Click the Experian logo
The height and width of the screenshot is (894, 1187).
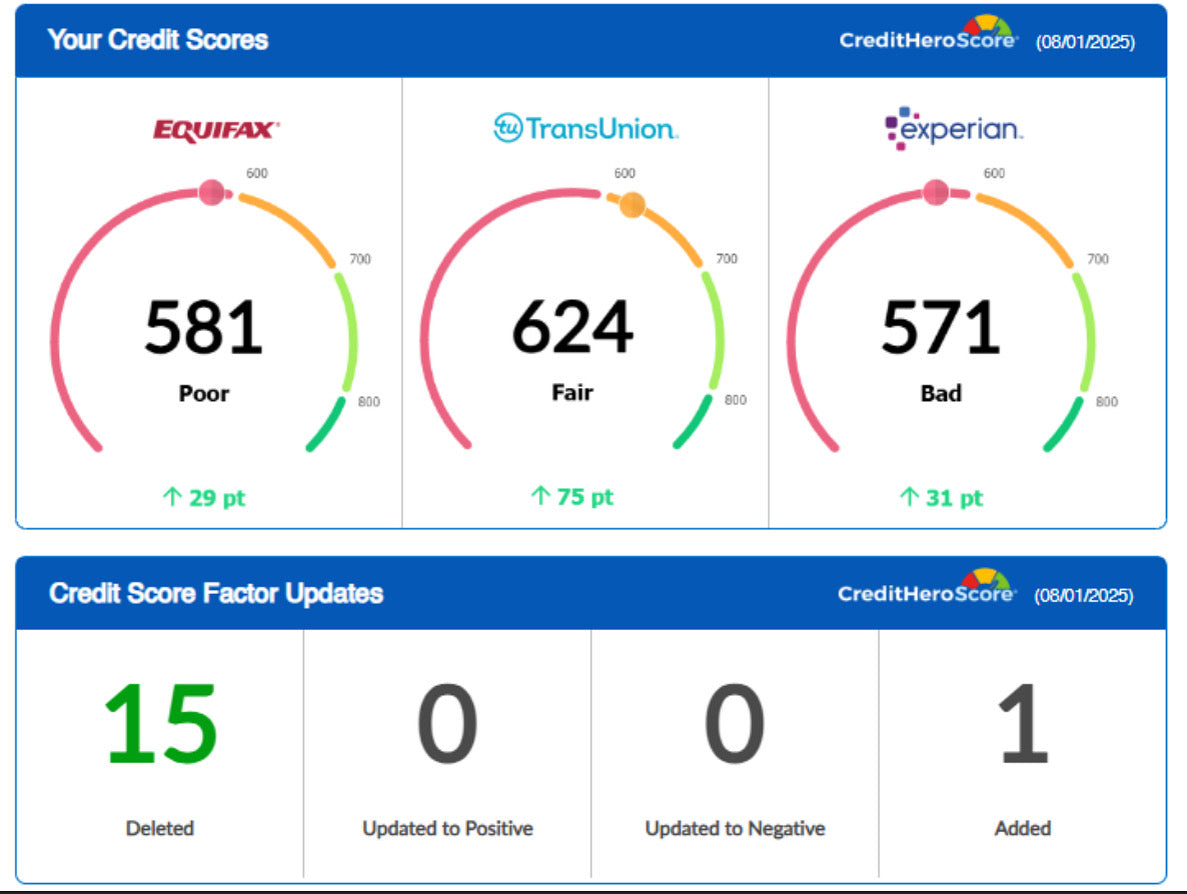[x=954, y=128]
